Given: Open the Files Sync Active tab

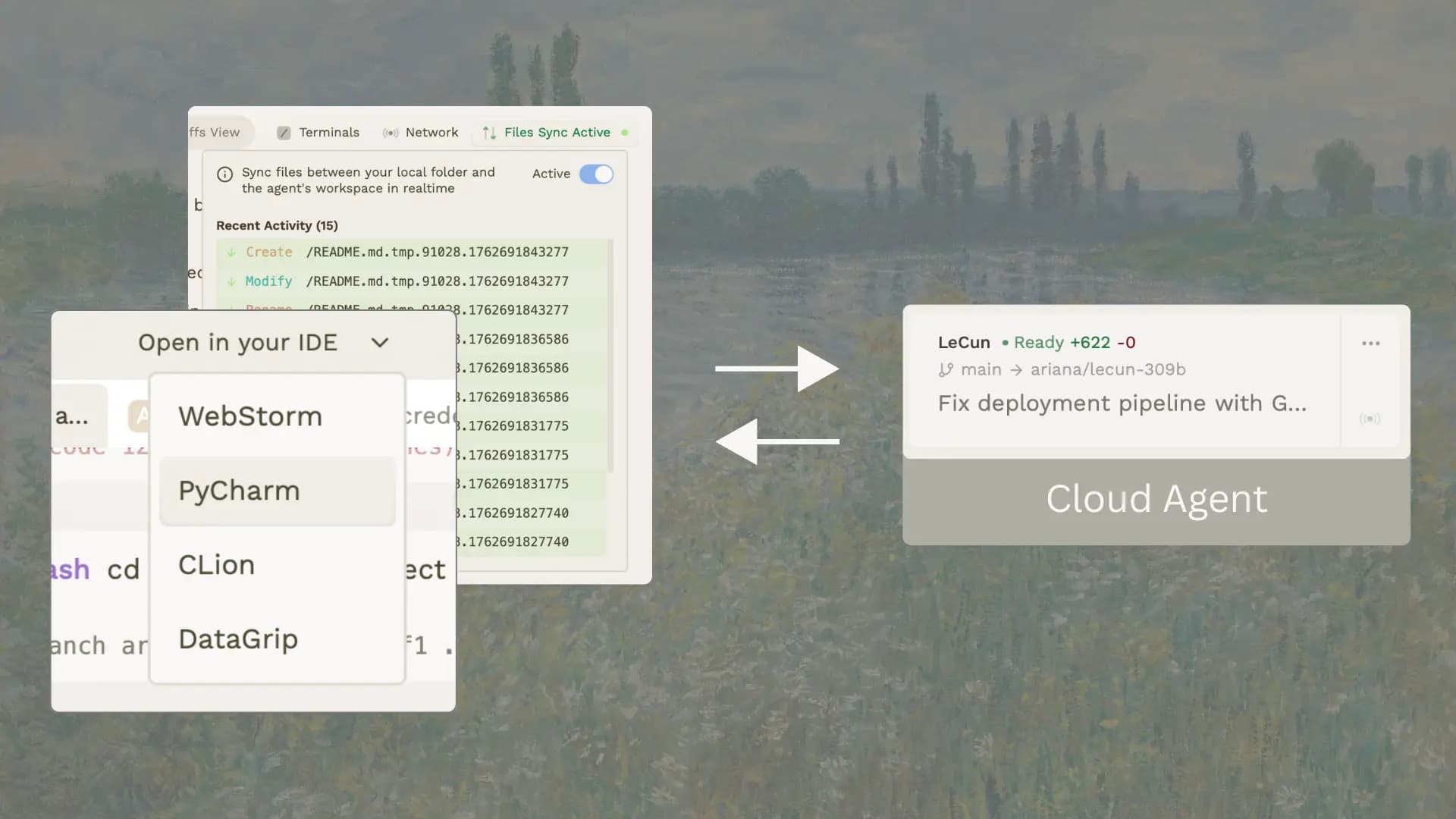Looking at the screenshot, I should [557, 133].
